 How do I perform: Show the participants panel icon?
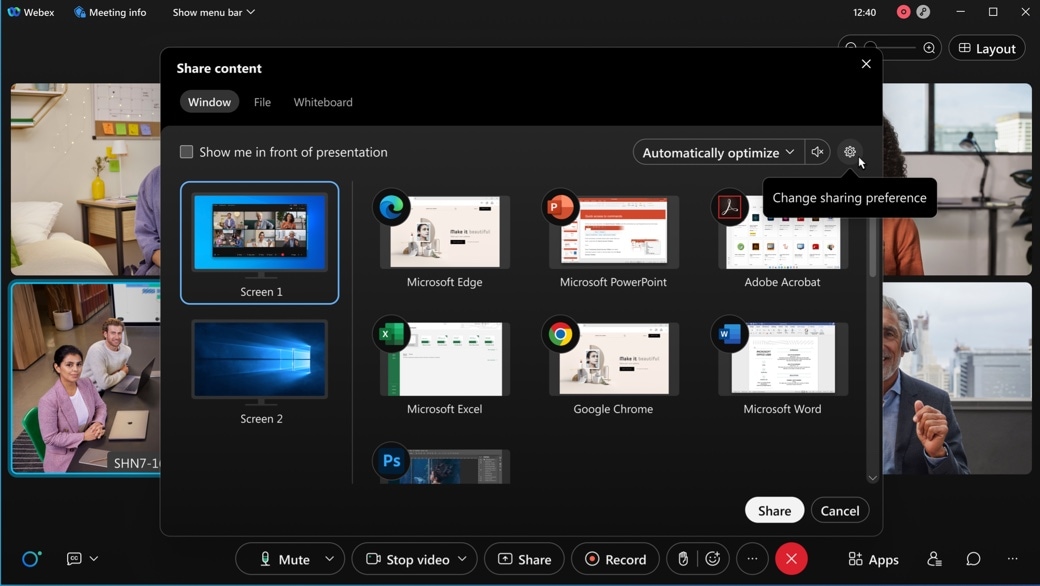(934, 560)
